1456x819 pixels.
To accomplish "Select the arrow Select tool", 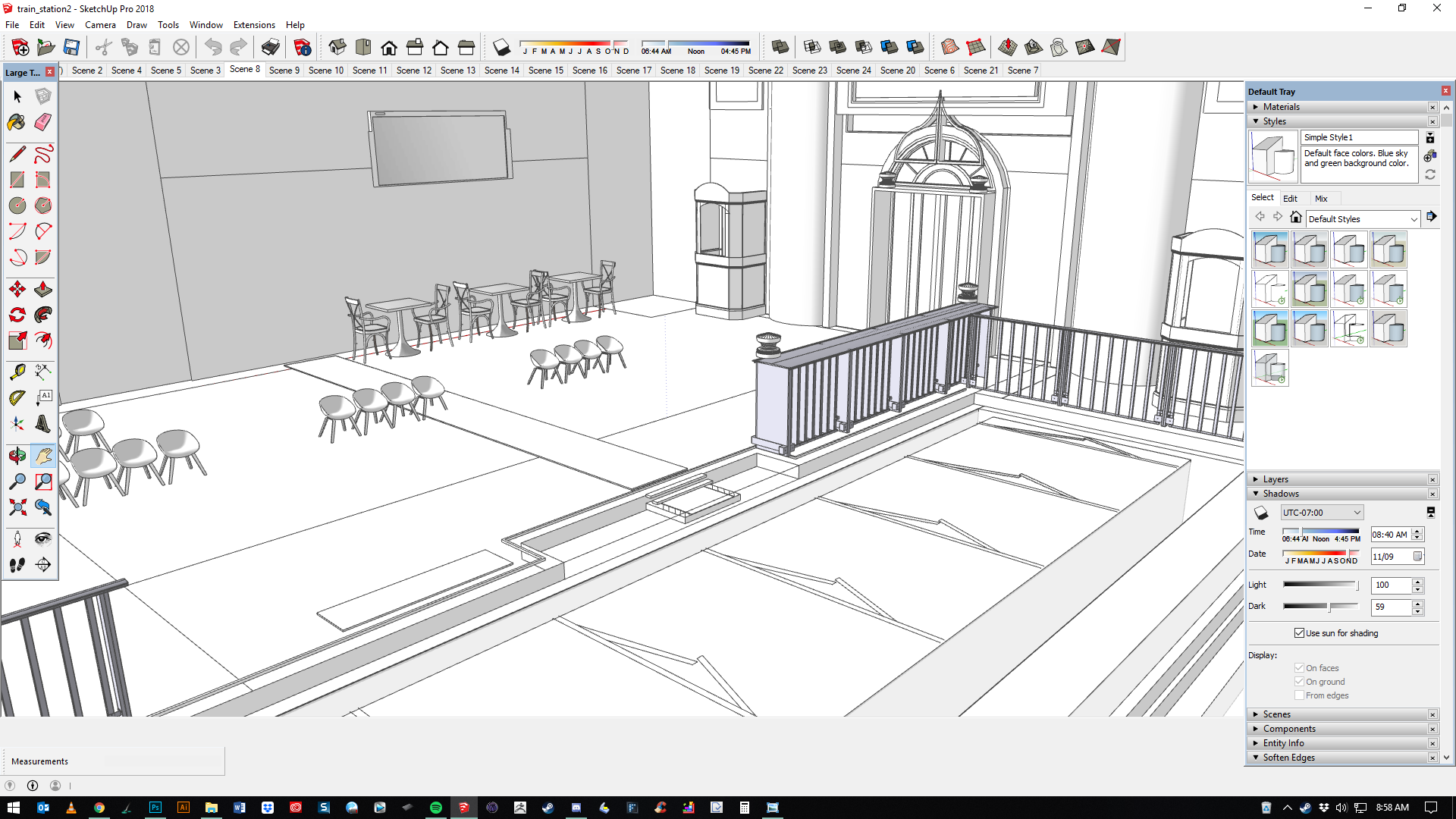I will 17,96.
